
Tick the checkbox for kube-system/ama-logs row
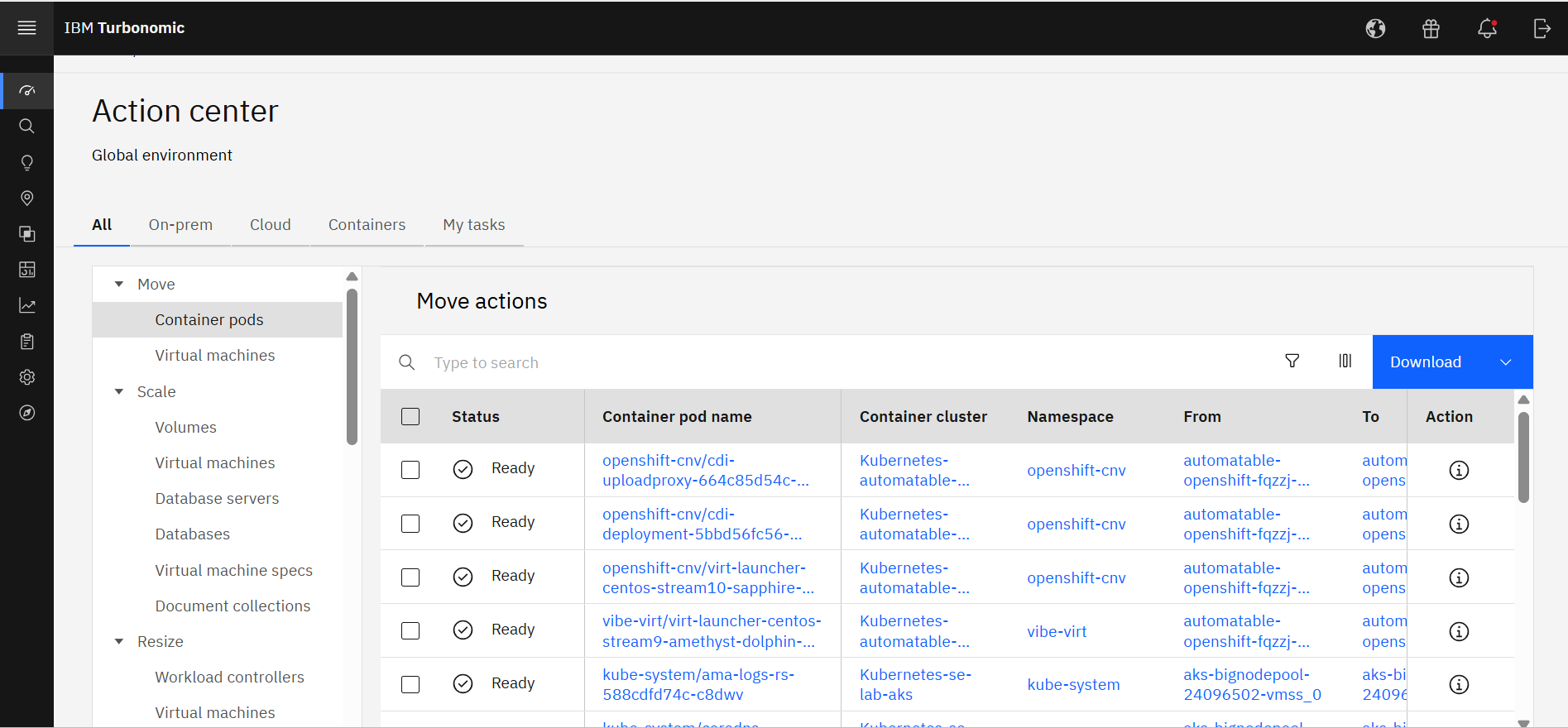pos(410,684)
